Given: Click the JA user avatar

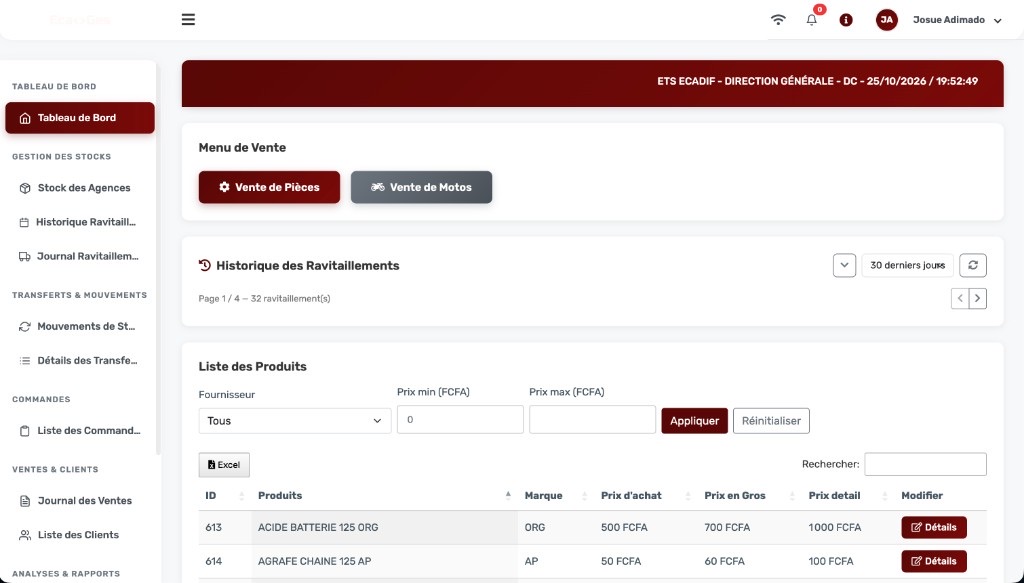Looking at the screenshot, I should [x=886, y=20].
